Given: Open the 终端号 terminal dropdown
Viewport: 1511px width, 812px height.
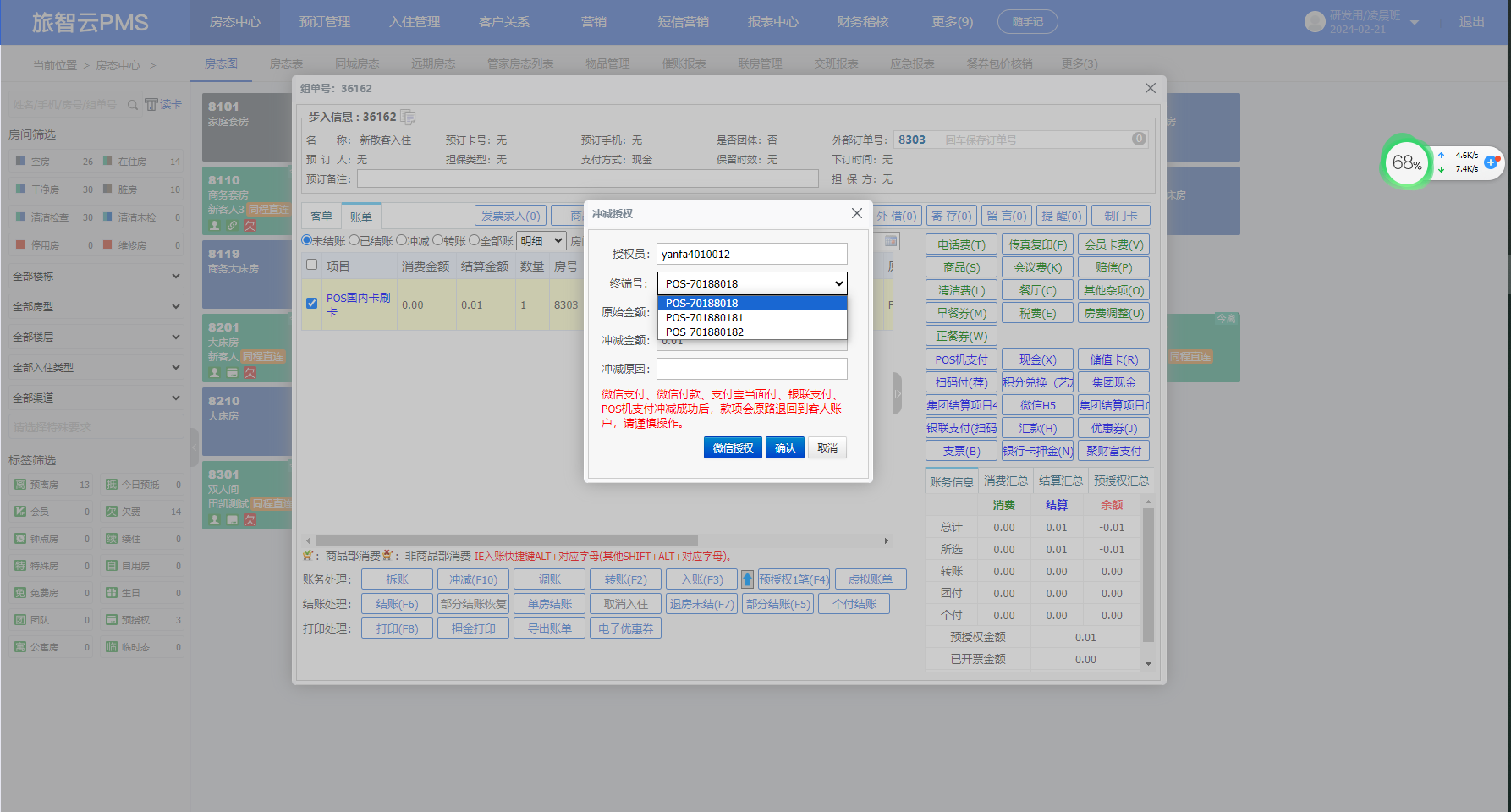Looking at the screenshot, I should coord(752,283).
